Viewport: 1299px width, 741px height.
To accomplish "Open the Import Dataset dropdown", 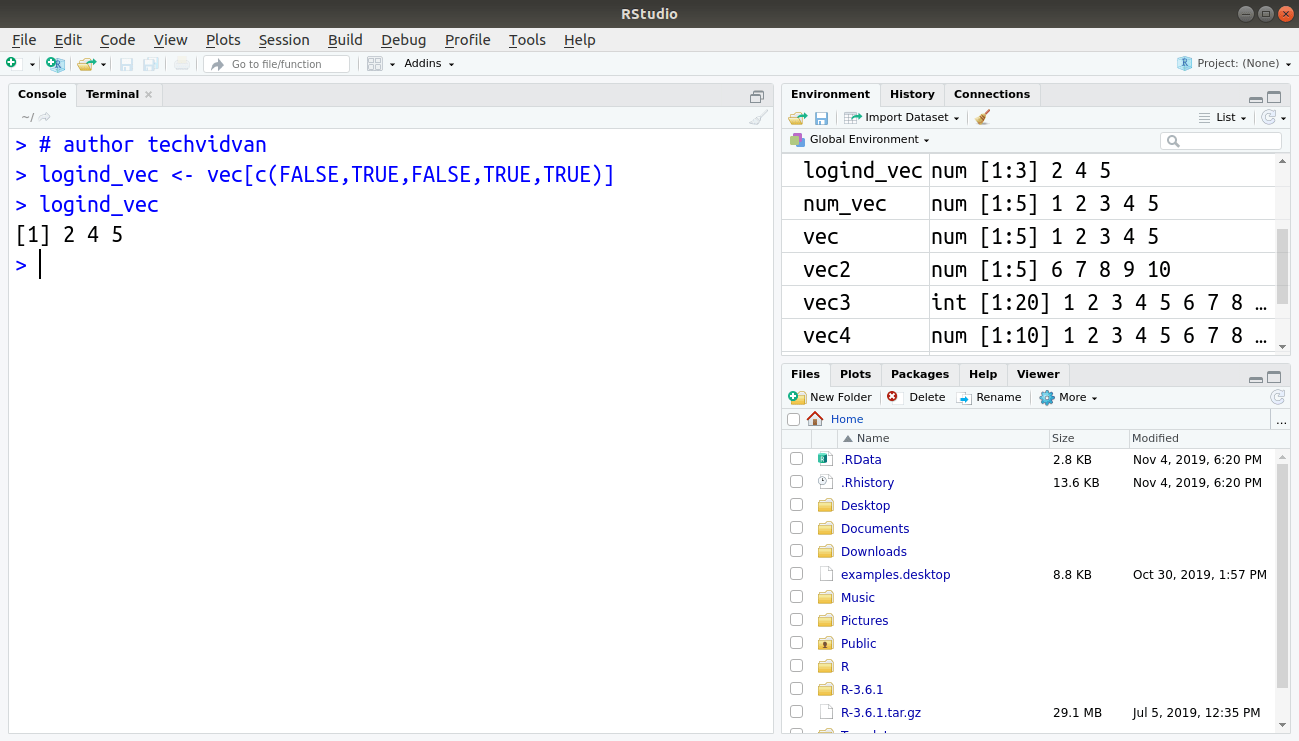I will 901,117.
